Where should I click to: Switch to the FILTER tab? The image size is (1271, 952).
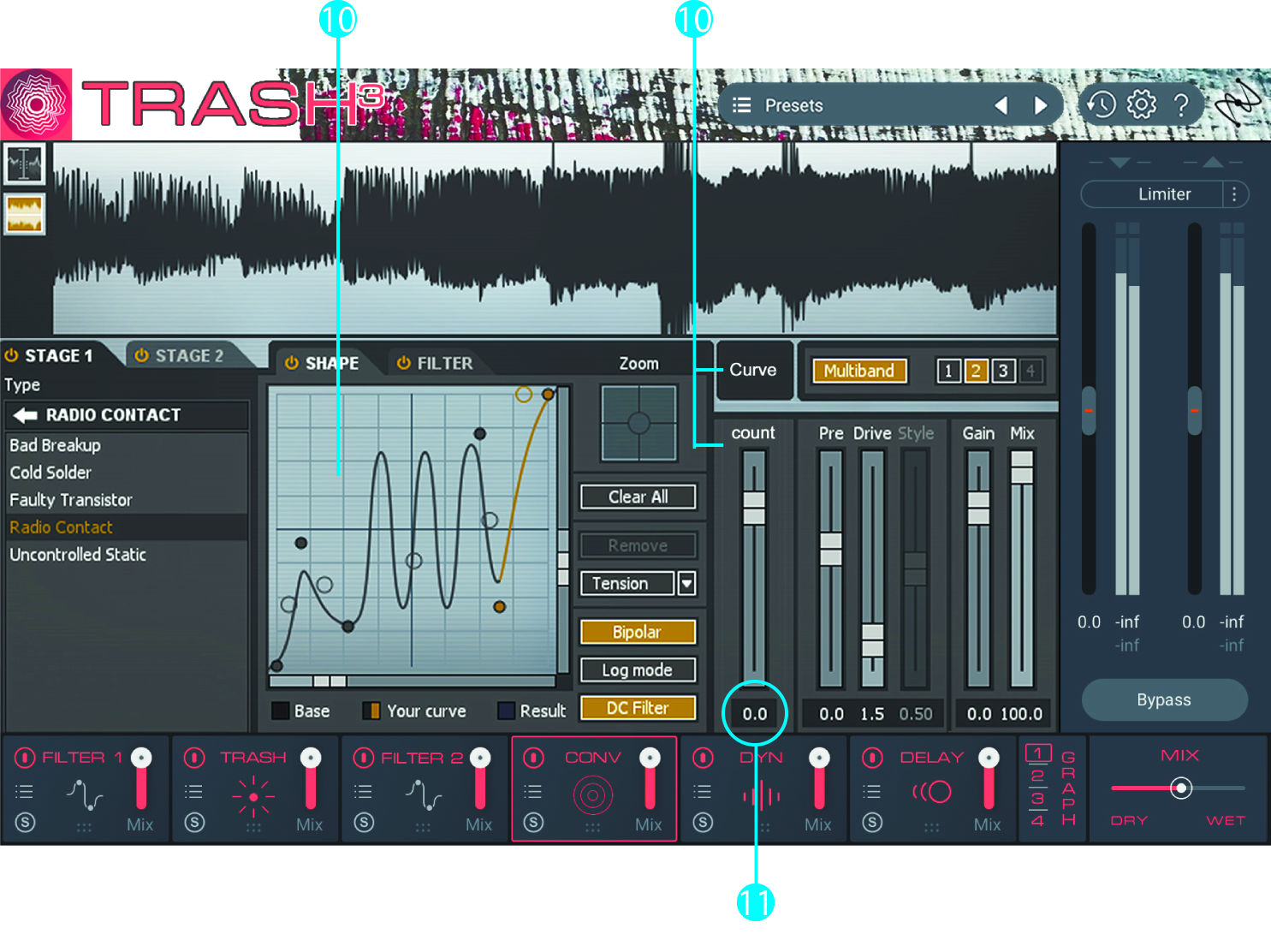[x=435, y=363]
